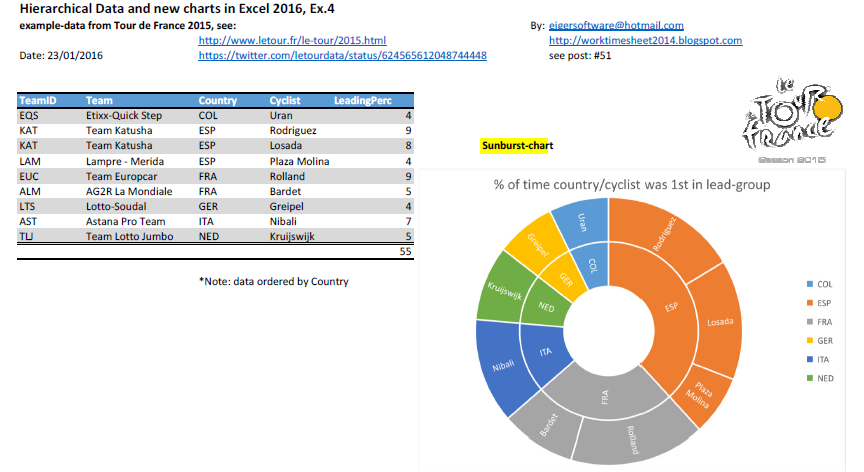This screenshot has width=864, height=472.
Task: Select the Country column header
Action: tap(218, 100)
